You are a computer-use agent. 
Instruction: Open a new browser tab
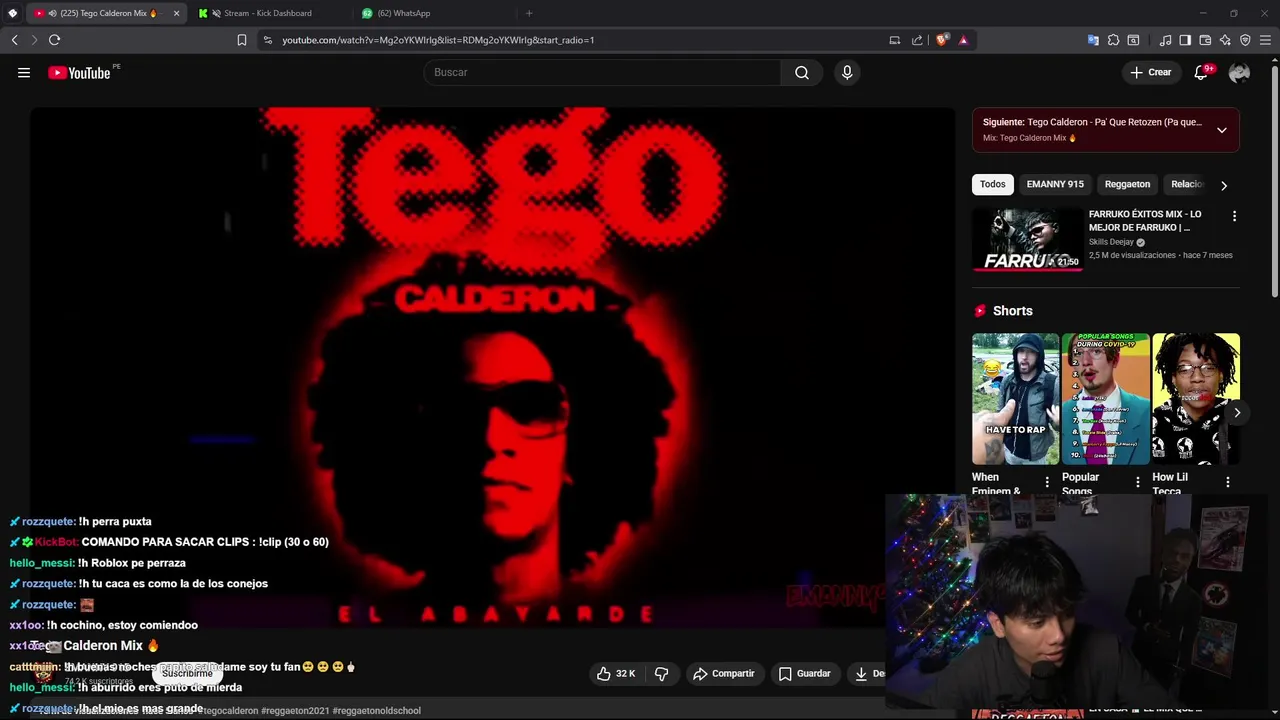point(529,13)
